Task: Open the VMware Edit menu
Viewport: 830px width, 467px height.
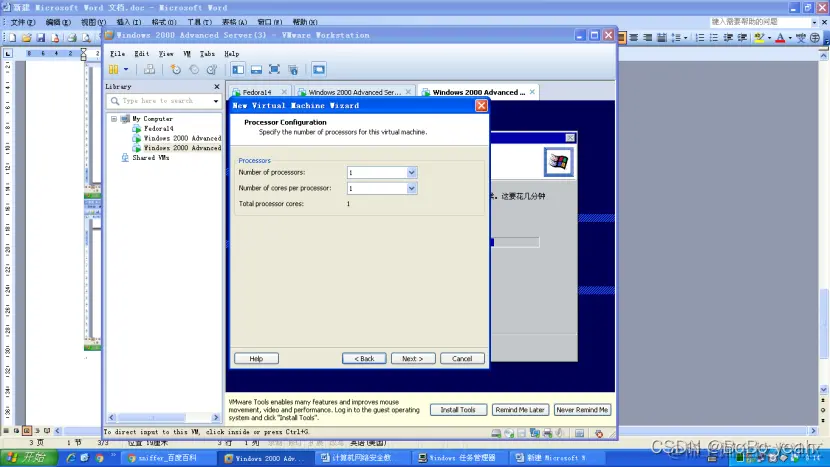Action: click(x=141, y=53)
